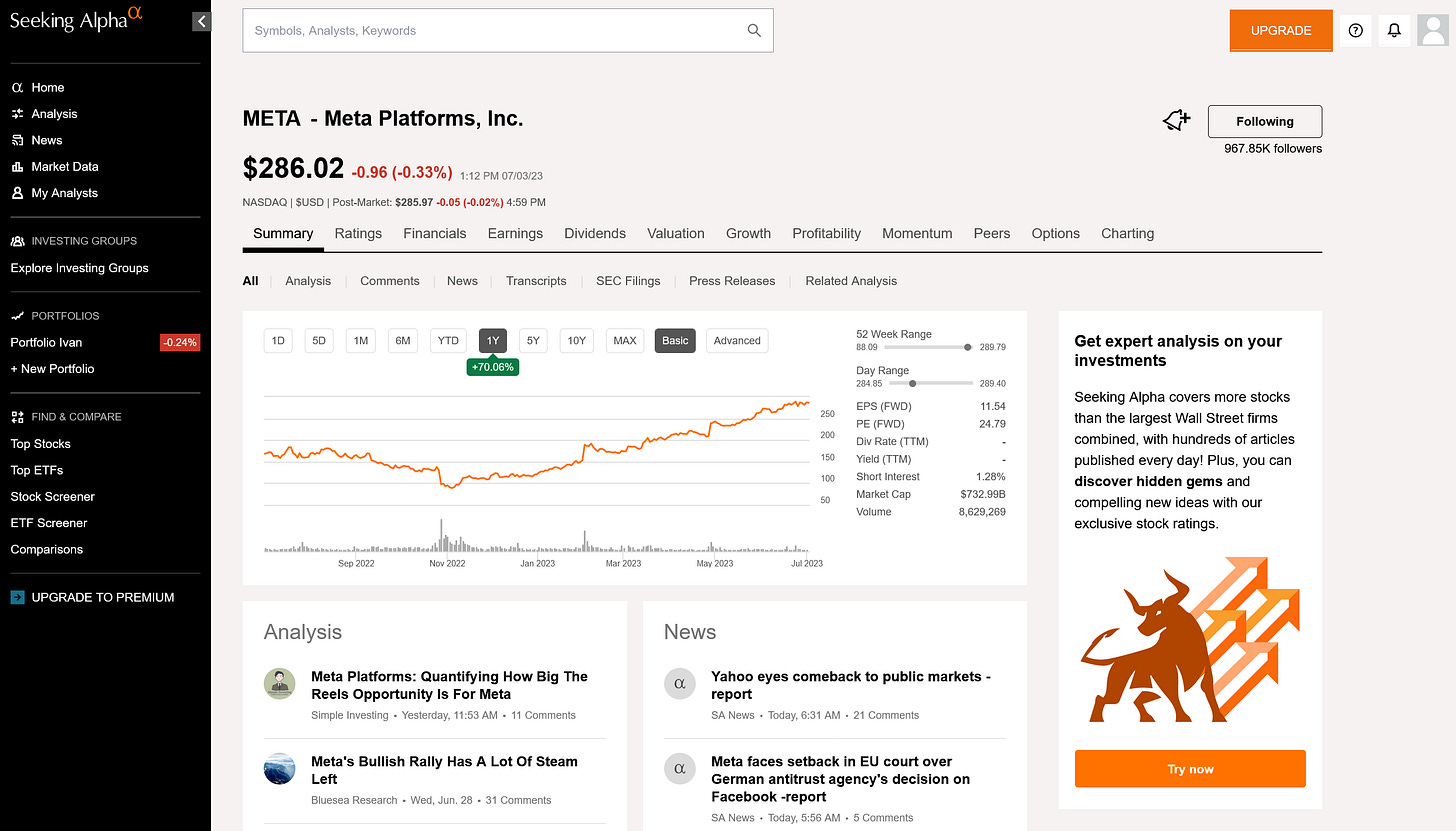This screenshot has height=831, width=1456.
Task: Select the 5D chart range
Action: [319, 341]
